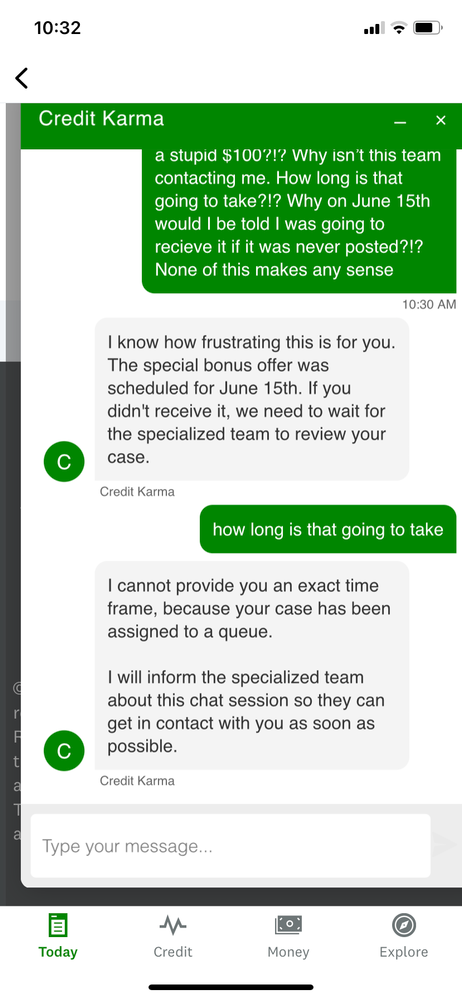Close the Credit Karma chat panel
Viewport: 462px width, 999px height.
tap(440, 120)
